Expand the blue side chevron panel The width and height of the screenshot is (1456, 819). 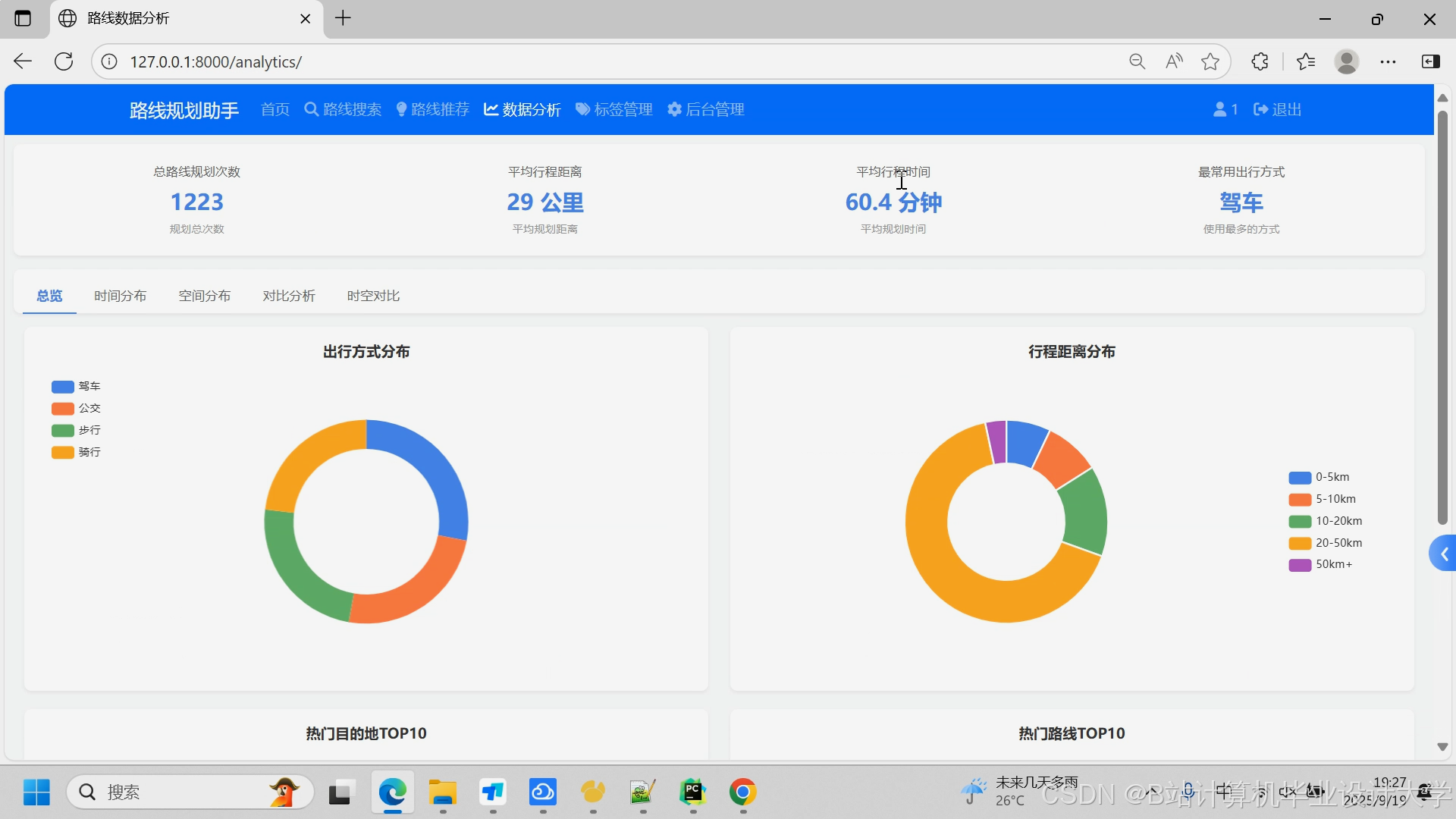pos(1443,554)
